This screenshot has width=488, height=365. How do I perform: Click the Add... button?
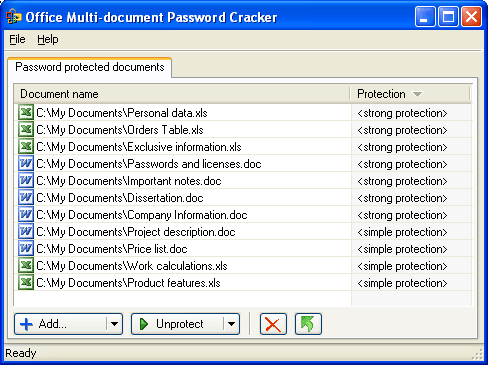[x=60, y=324]
